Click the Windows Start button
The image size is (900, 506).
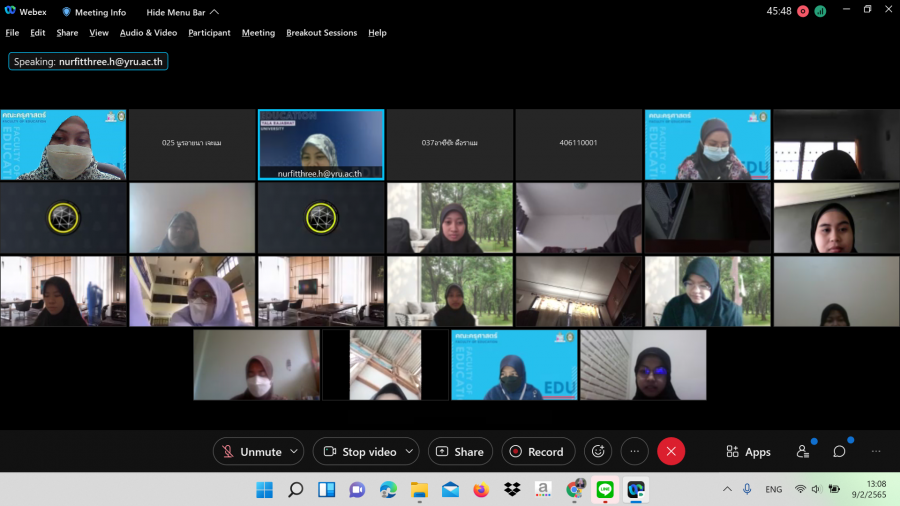click(264, 489)
